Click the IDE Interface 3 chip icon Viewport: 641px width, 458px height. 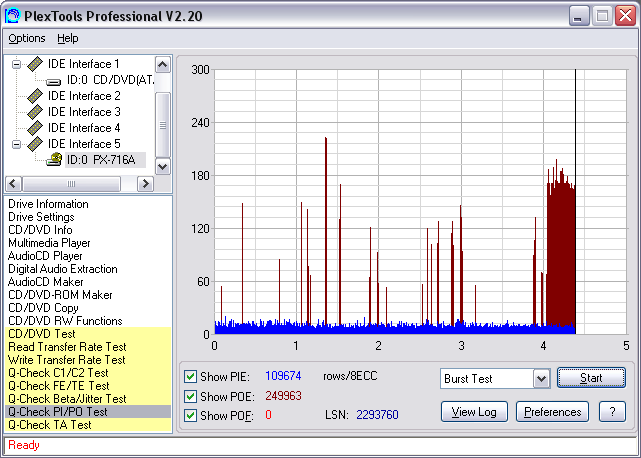point(35,112)
